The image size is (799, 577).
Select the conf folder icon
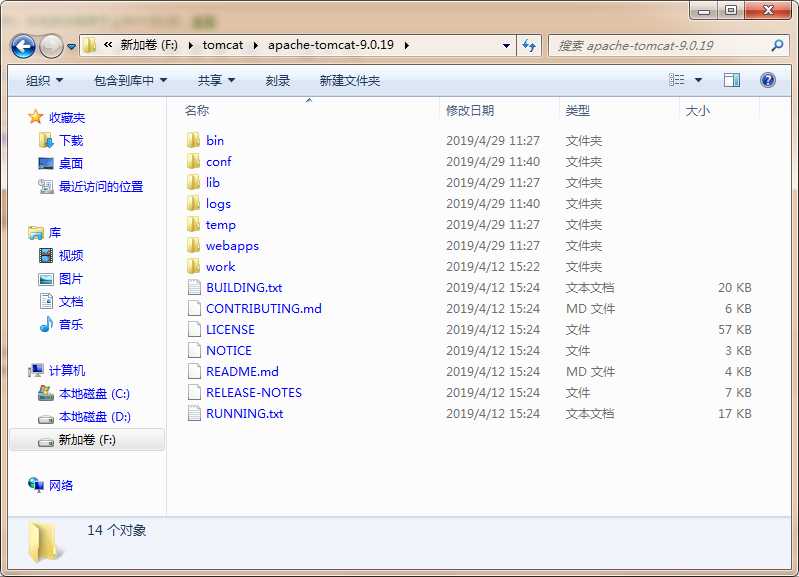click(194, 161)
